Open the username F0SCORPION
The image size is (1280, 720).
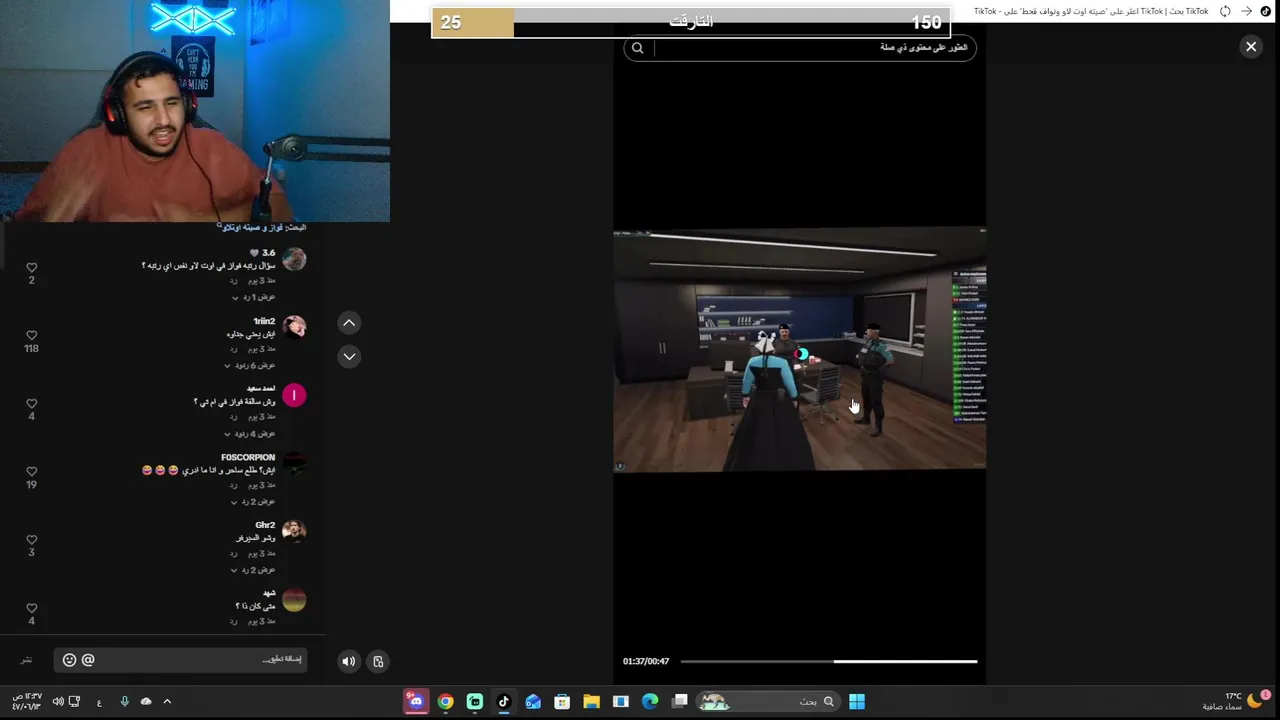[x=248, y=457]
